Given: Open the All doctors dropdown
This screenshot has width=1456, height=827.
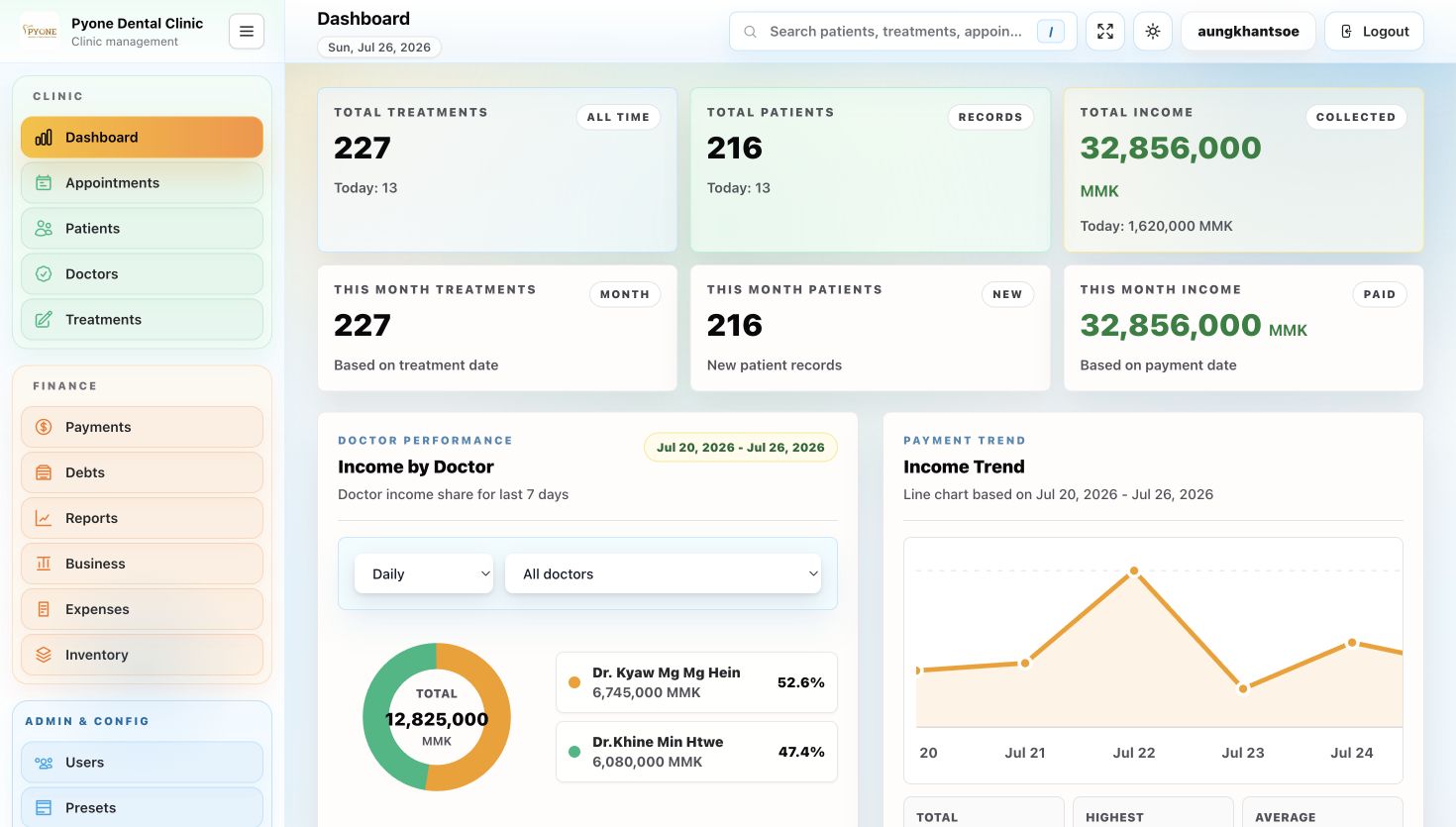Looking at the screenshot, I should [664, 573].
